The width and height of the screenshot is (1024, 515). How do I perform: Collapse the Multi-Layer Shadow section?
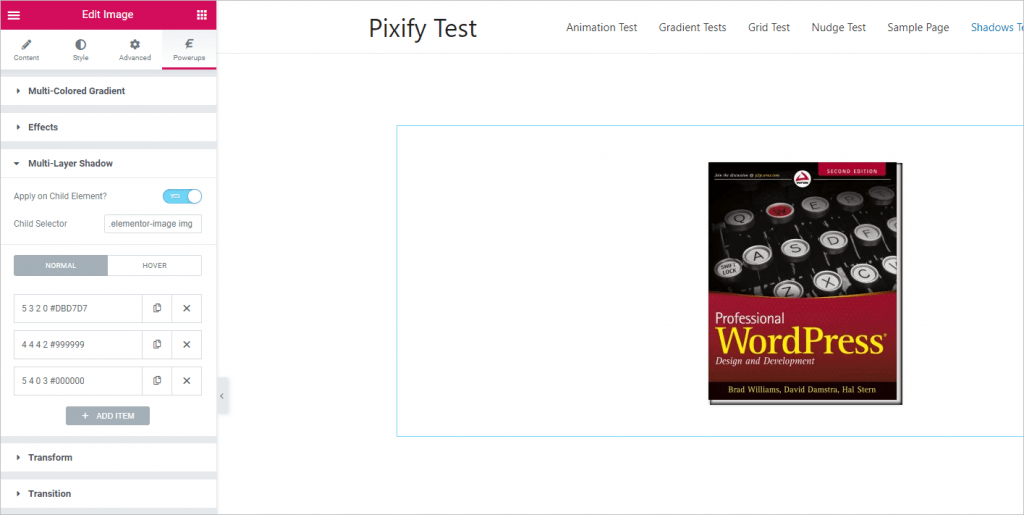tap(108, 163)
